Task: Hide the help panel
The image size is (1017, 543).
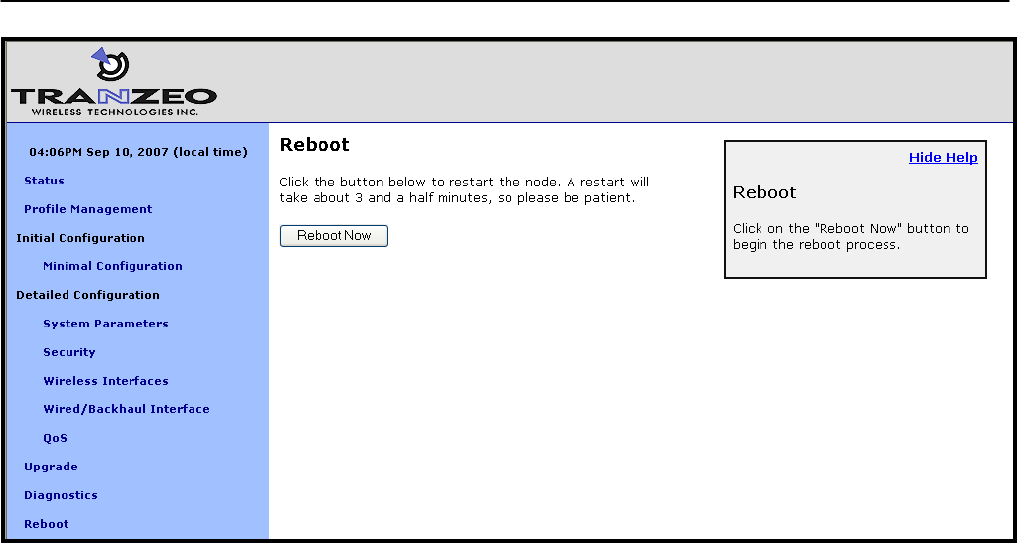Action: (943, 158)
